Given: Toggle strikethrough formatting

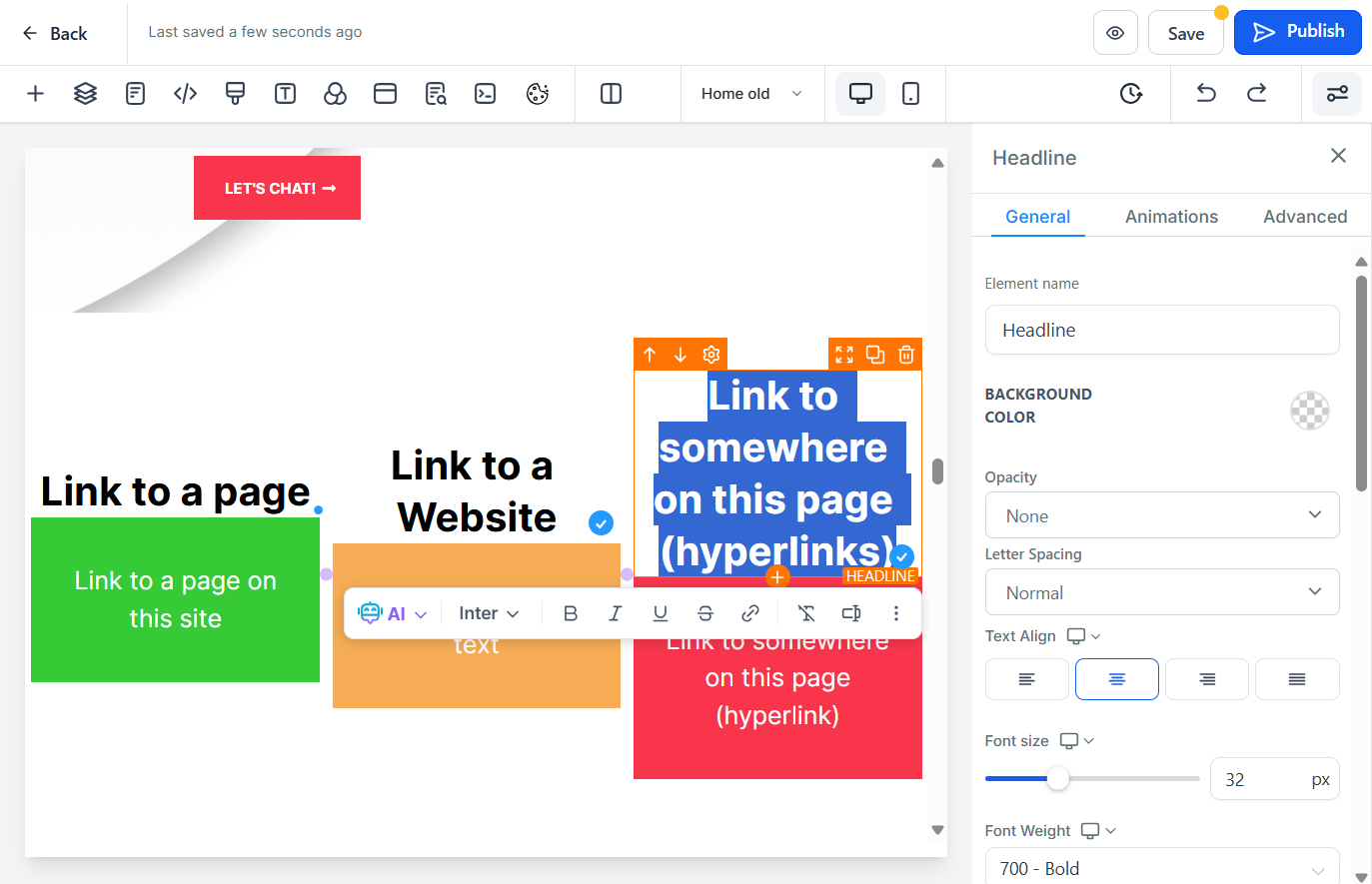Looking at the screenshot, I should pyautogui.click(x=705, y=613).
